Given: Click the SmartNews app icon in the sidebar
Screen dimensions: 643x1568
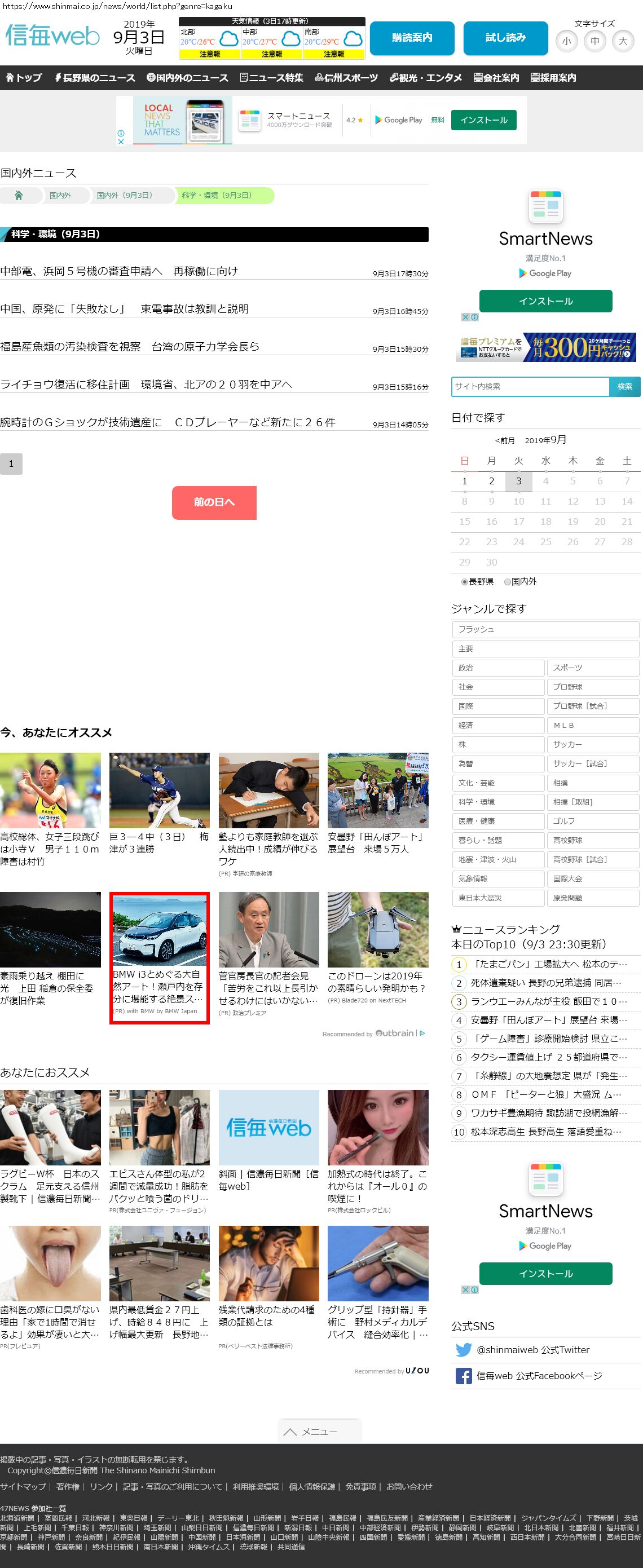Looking at the screenshot, I should [545, 207].
